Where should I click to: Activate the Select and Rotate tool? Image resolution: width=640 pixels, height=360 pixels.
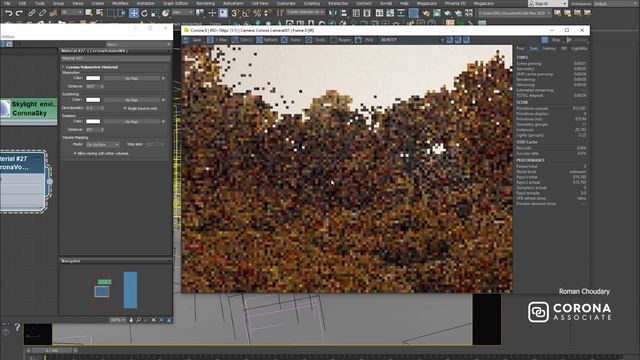(x=144, y=13)
